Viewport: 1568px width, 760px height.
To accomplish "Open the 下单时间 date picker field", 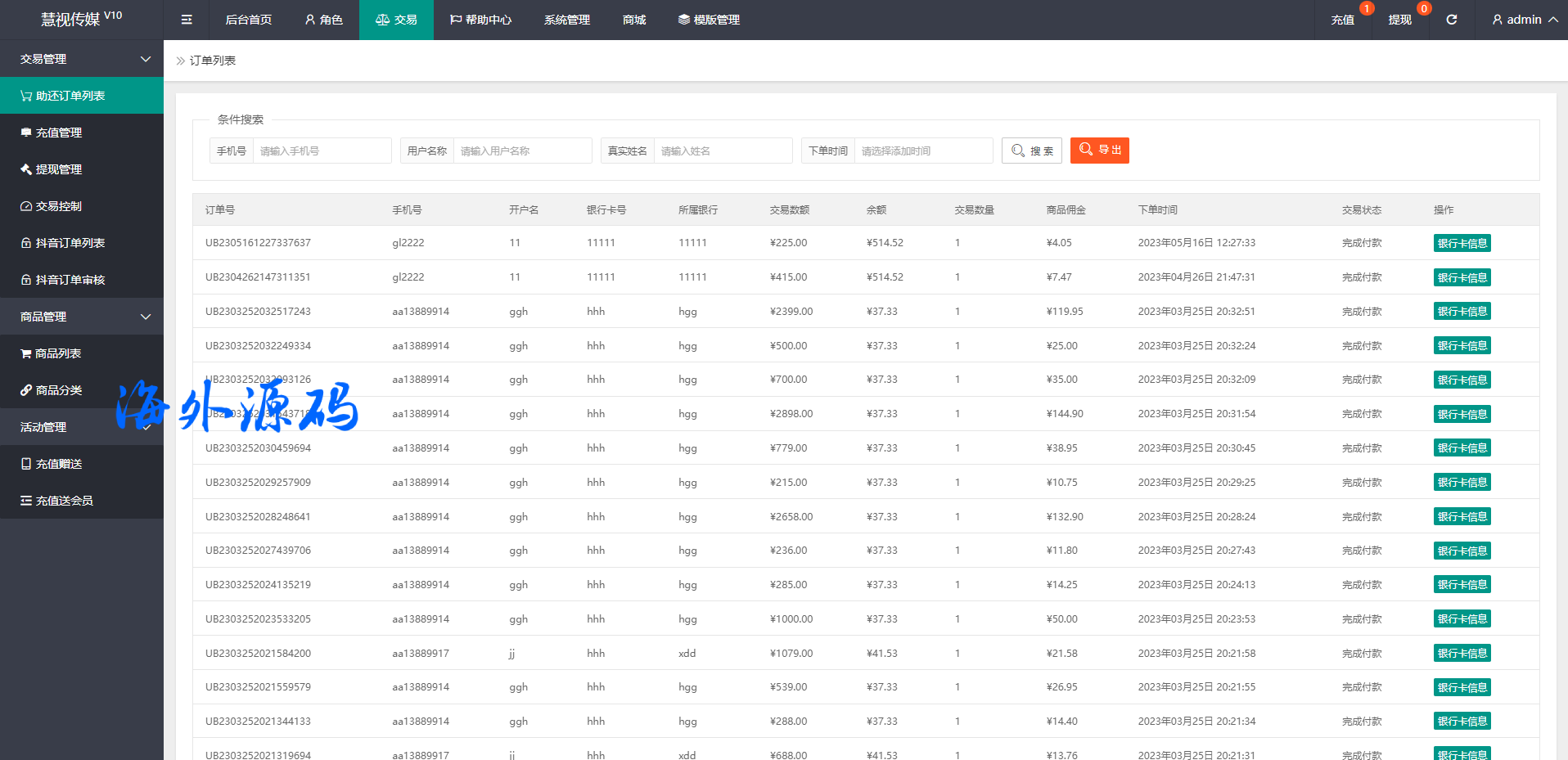I will click(x=922, y=151).
